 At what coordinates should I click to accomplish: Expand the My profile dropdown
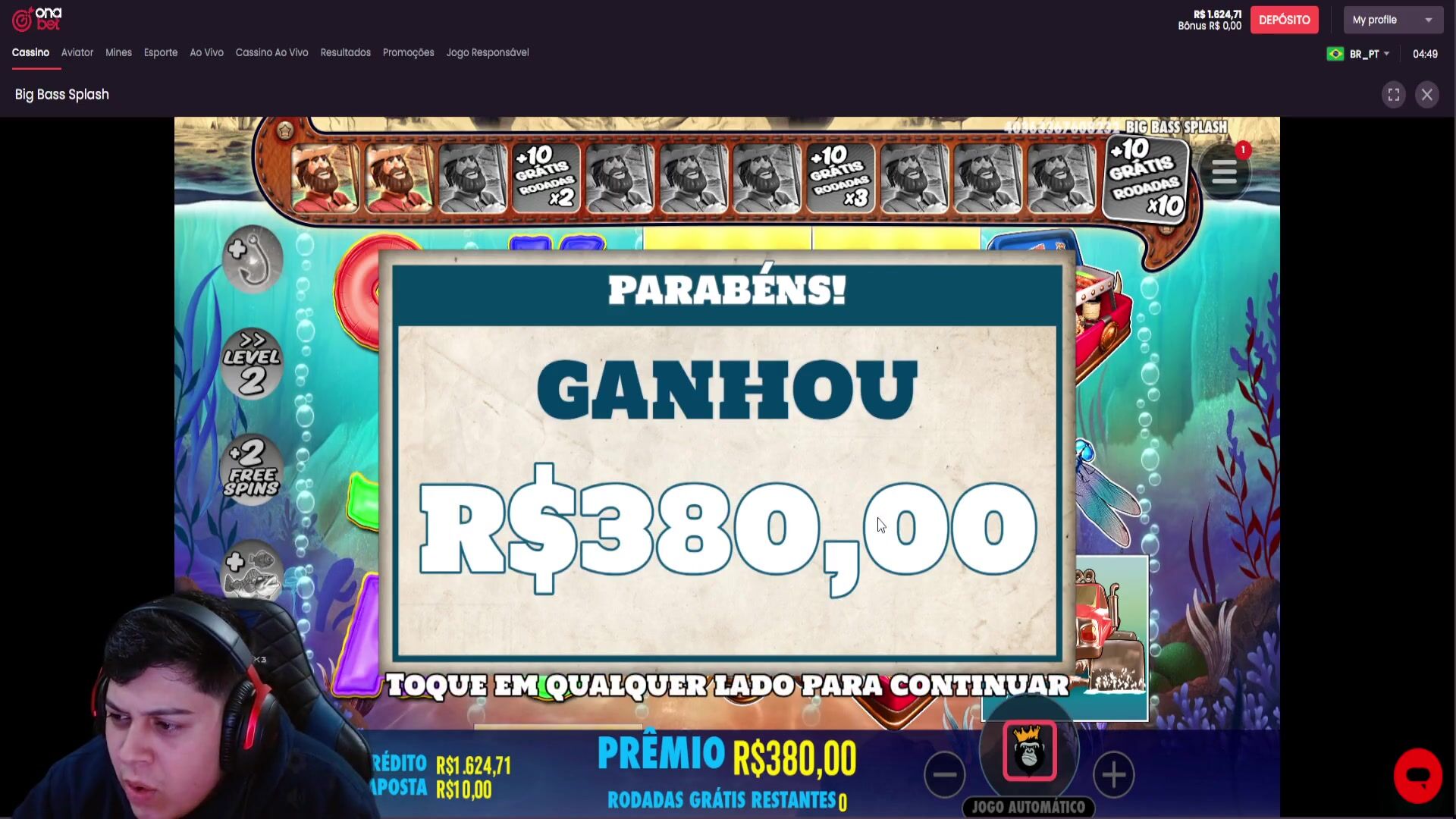1393,20
